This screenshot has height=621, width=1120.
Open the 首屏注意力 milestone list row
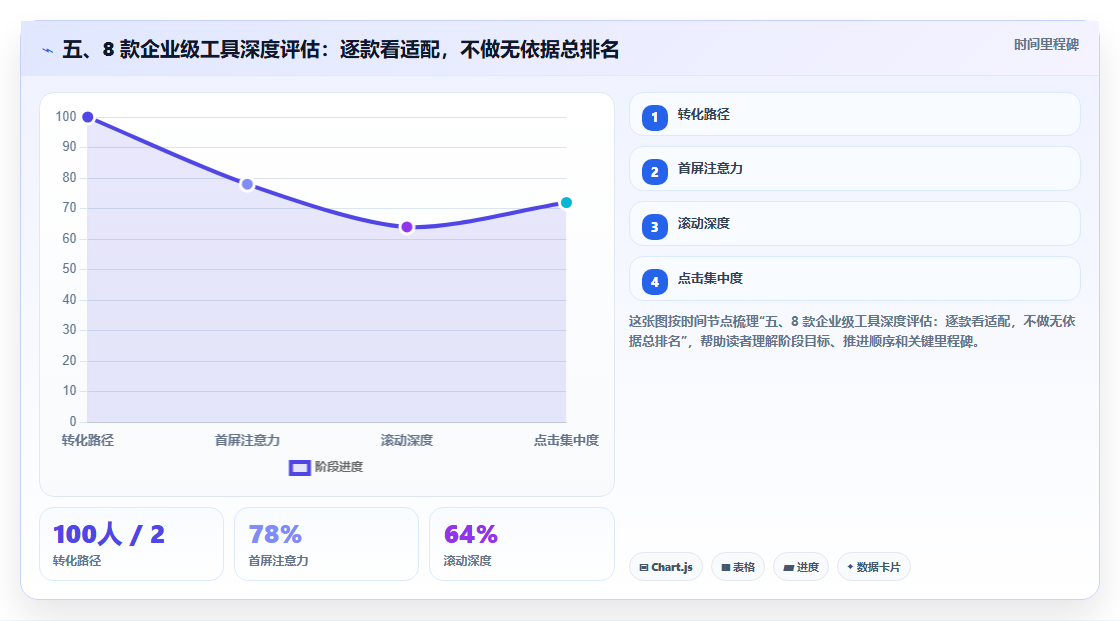(x=854, y=169)
